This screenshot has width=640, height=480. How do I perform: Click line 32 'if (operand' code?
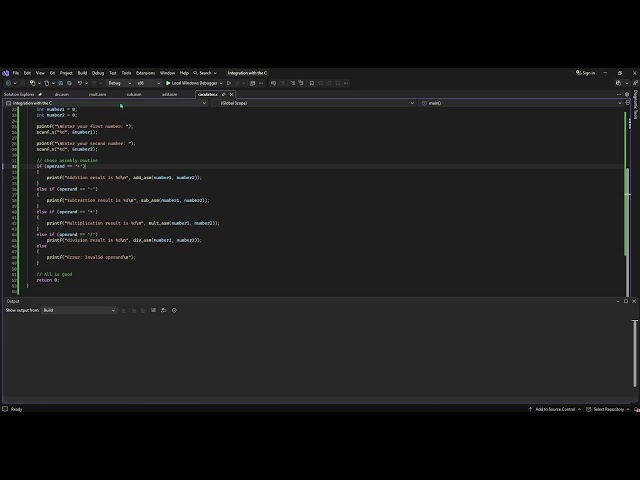click(61, 166)
